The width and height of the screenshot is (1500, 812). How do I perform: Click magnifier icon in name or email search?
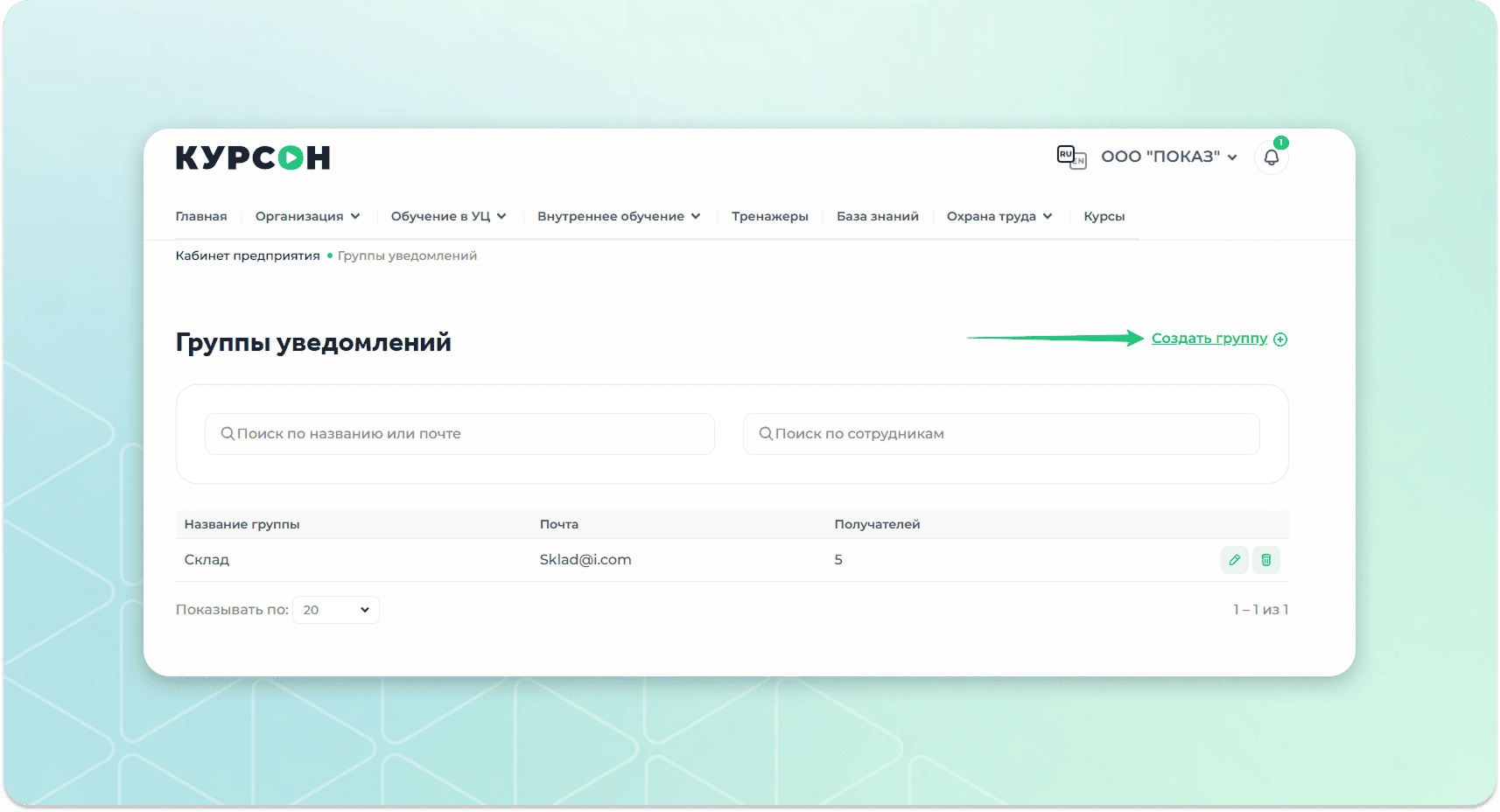(x=228, y=434)
